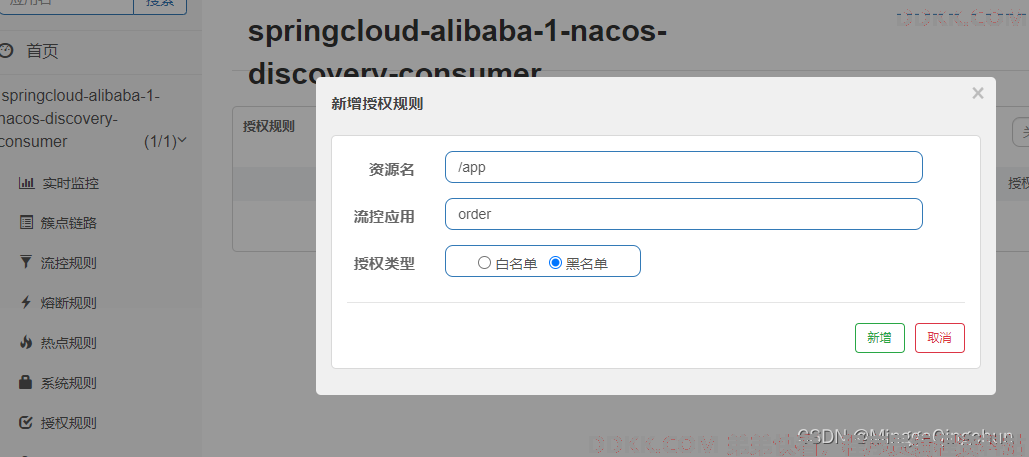The height and width of the screenshot is (457, 1029).
Task: Click the bar chart icon for 实时监控
Action: pyautogui.click(x=26, y=183)
